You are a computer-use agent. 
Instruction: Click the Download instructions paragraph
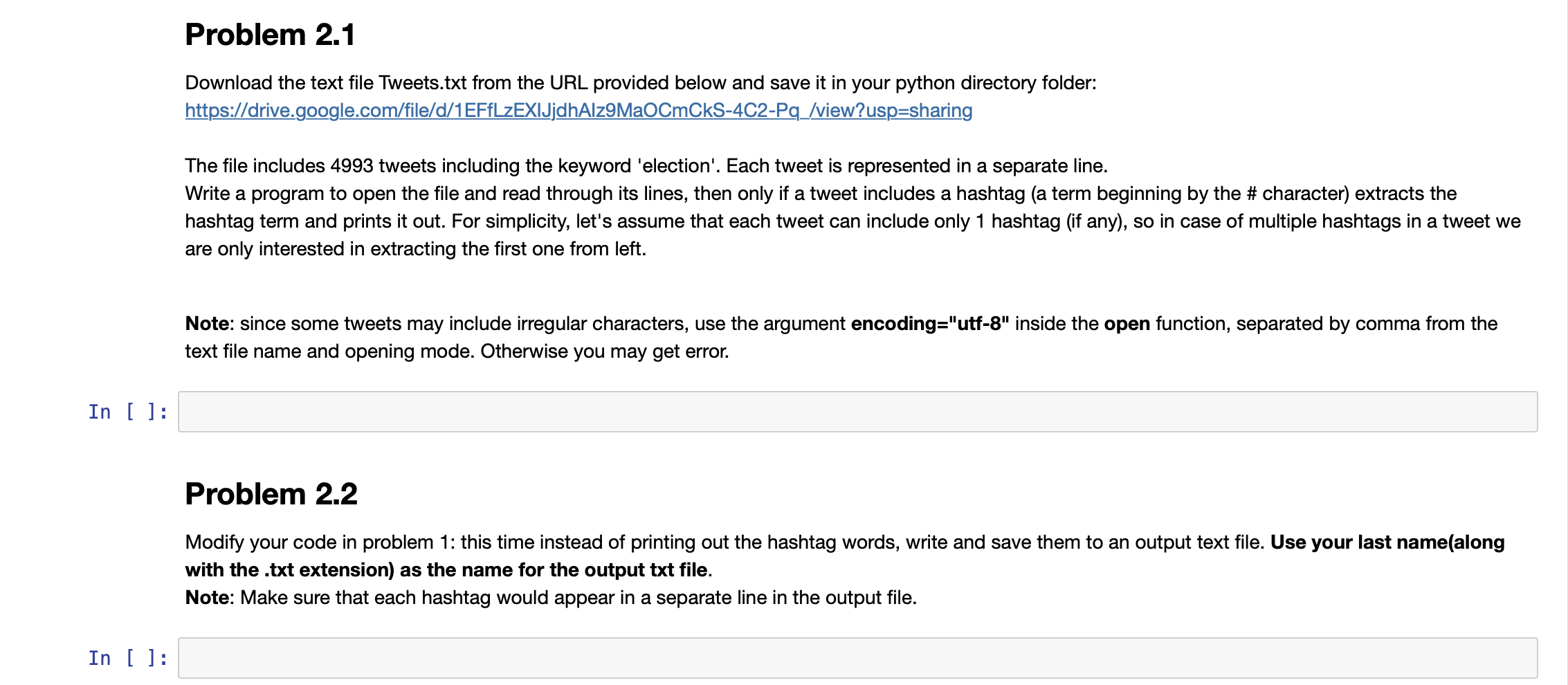639,82
